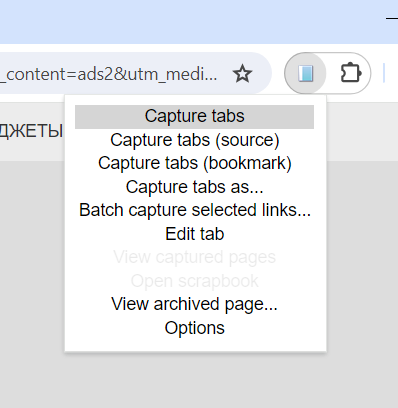Click the greyed Open scrapbook entry

click(194, 281)
